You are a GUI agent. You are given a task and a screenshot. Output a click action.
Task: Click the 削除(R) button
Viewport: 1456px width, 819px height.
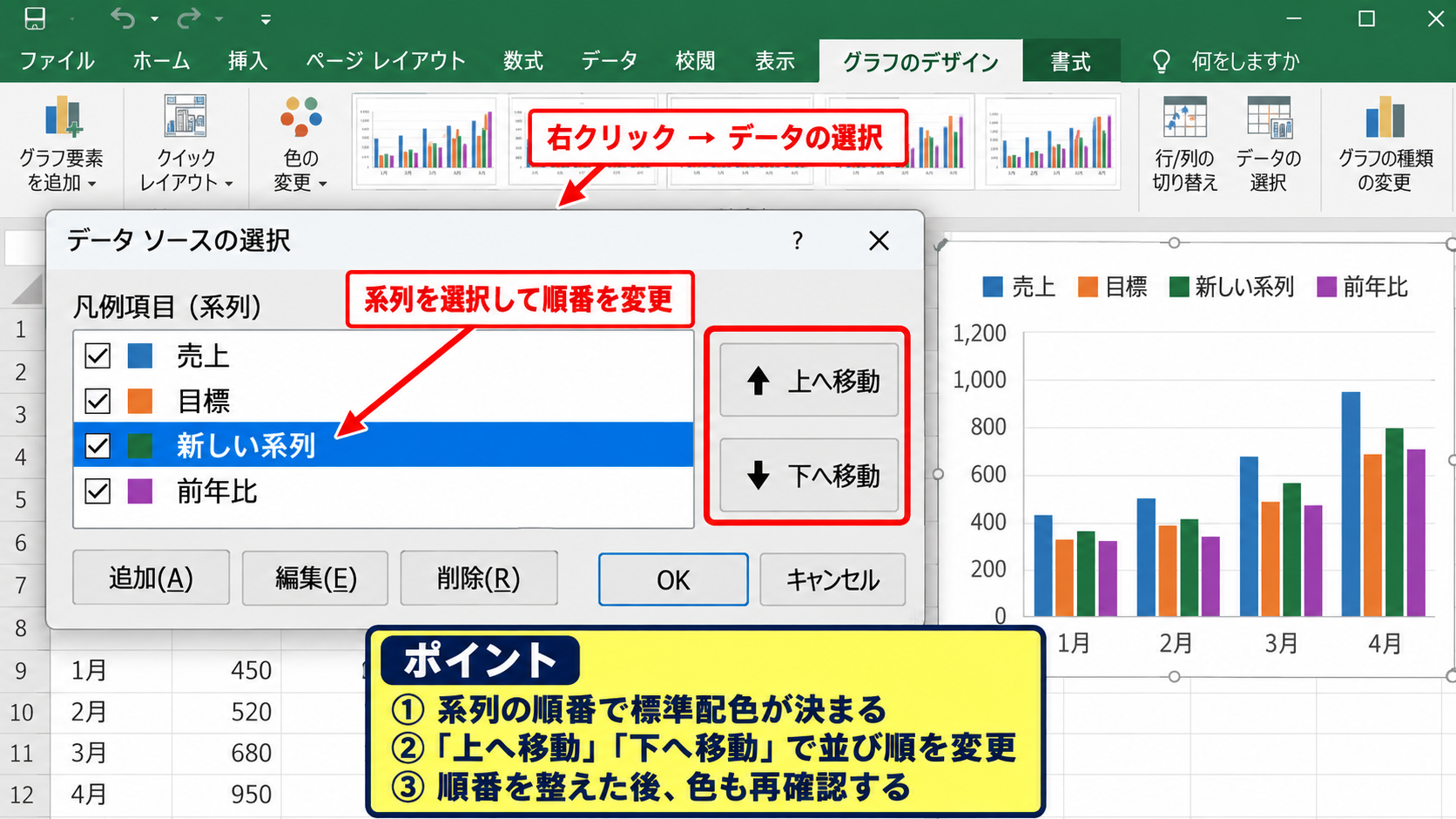pyautogui.click(x=478, y=578)
